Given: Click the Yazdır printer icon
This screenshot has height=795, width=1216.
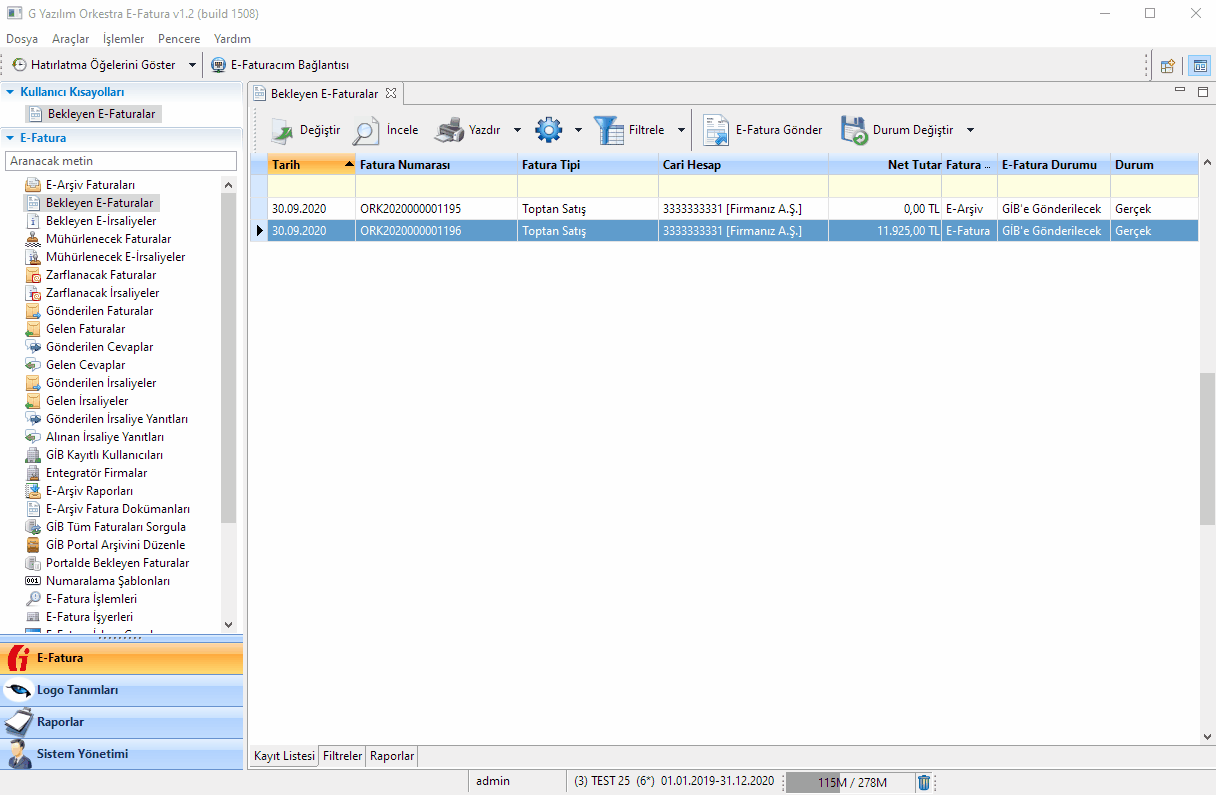Looking at the screenshot, I should [x=449, y=130].
